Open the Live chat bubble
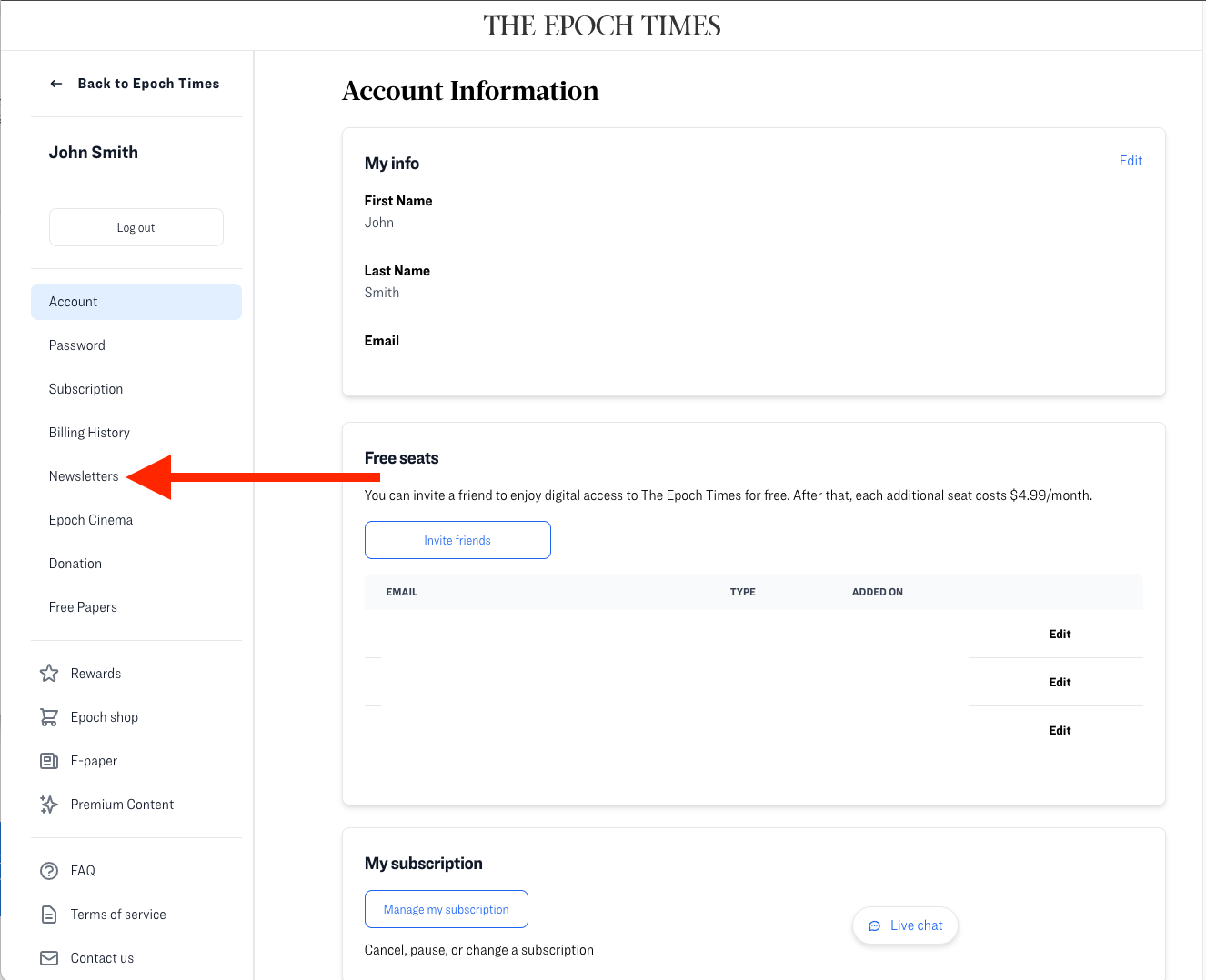The image size is (1206, 980). point(905,925)
